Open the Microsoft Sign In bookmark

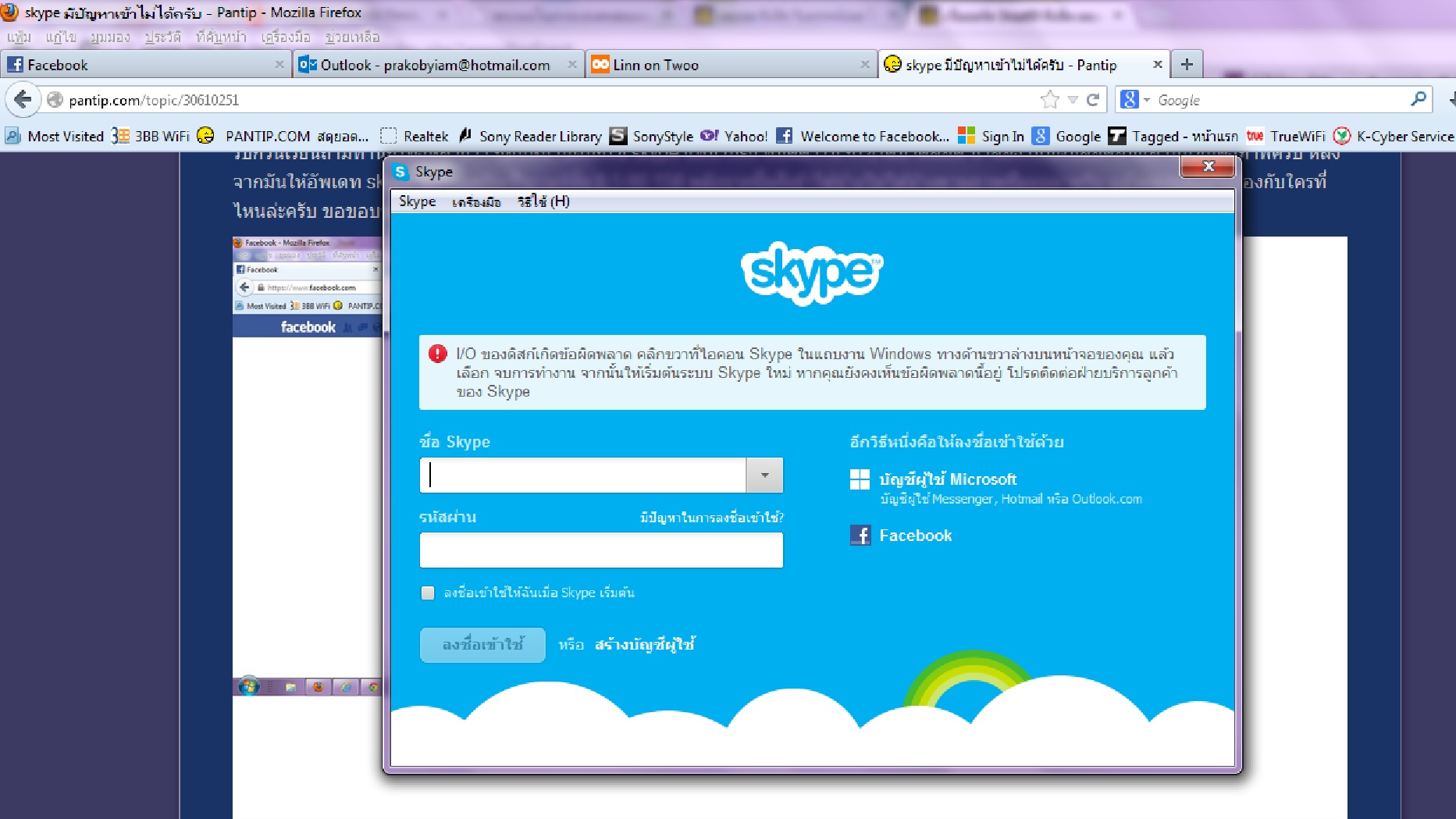[991, 137]
